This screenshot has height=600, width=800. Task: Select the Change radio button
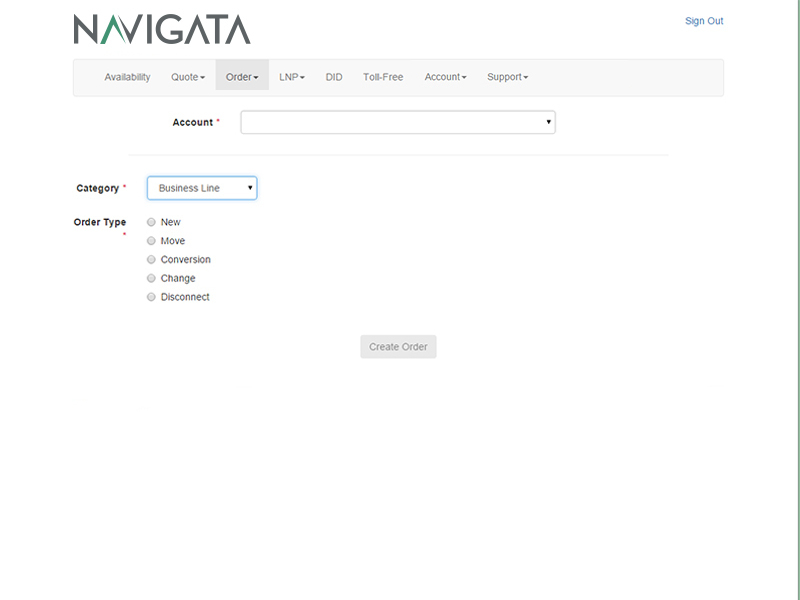(x=151, y=278)
